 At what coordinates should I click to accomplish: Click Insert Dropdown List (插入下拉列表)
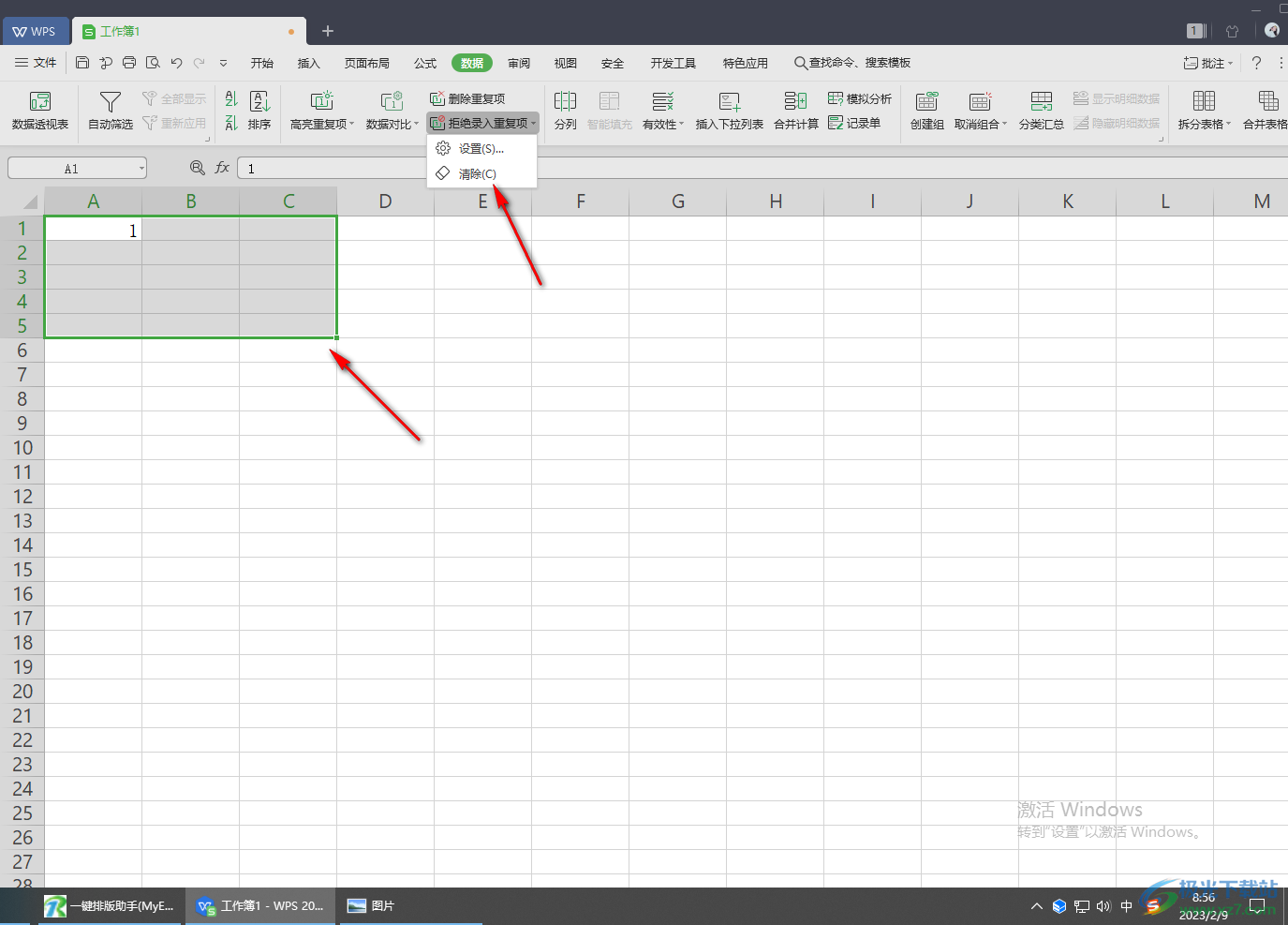coord(730,111)
